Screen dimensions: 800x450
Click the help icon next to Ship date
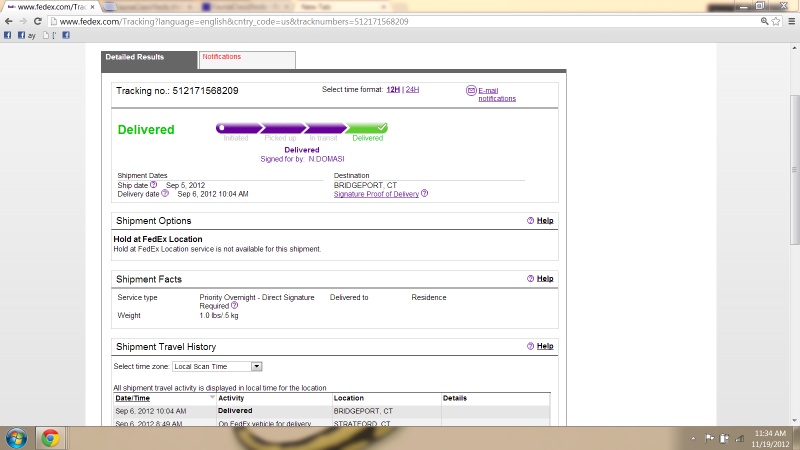click(x=154, y=185)
